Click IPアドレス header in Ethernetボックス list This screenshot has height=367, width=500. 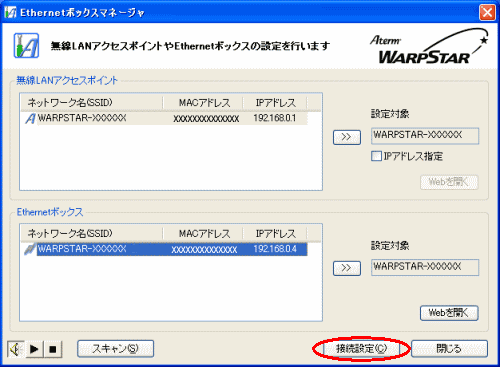[275, 234]
